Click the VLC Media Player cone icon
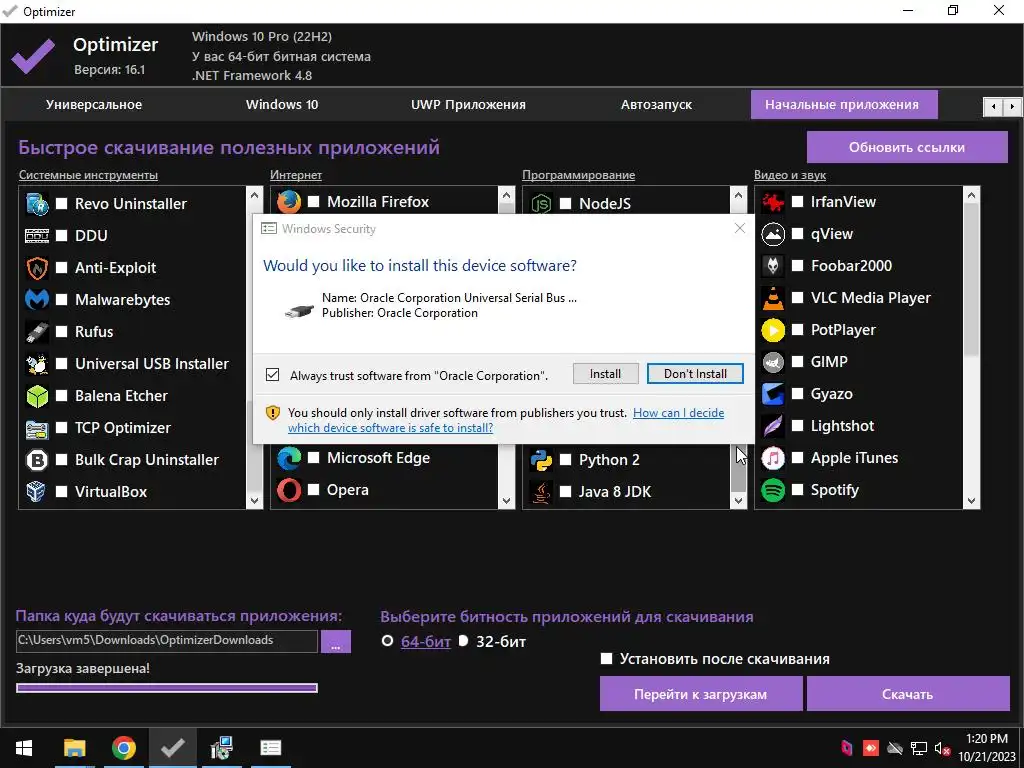Image resolution: width=1024 pixels, height=768 pixels. pyautogui.click(x=773, y=298)
